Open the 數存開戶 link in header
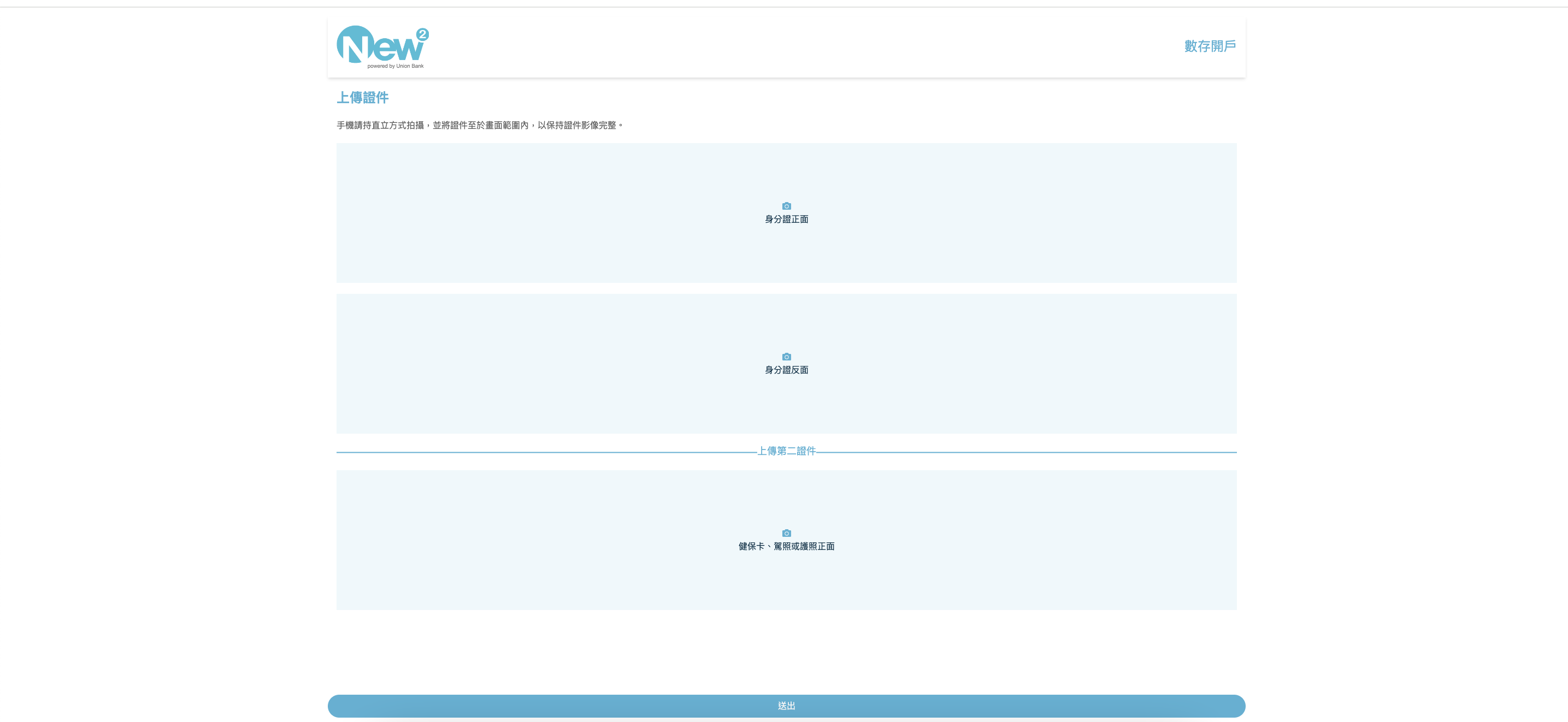Screen dimensions: 1568x722 [x=1210, y=46]
